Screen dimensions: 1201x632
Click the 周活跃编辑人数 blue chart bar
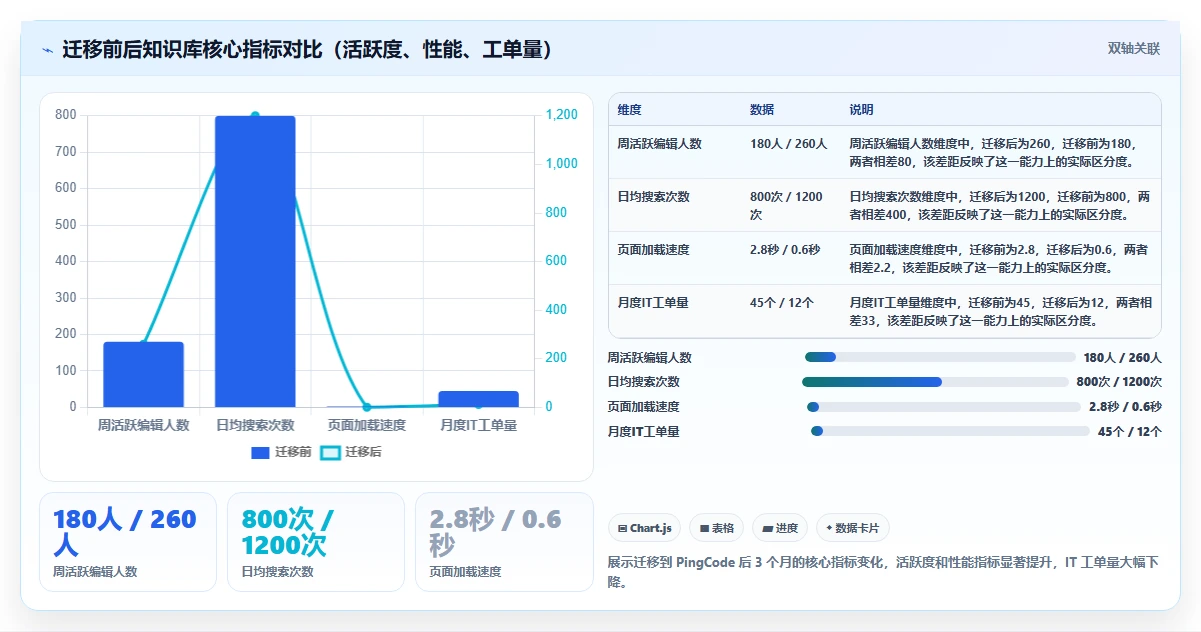(x=143, y=375)
